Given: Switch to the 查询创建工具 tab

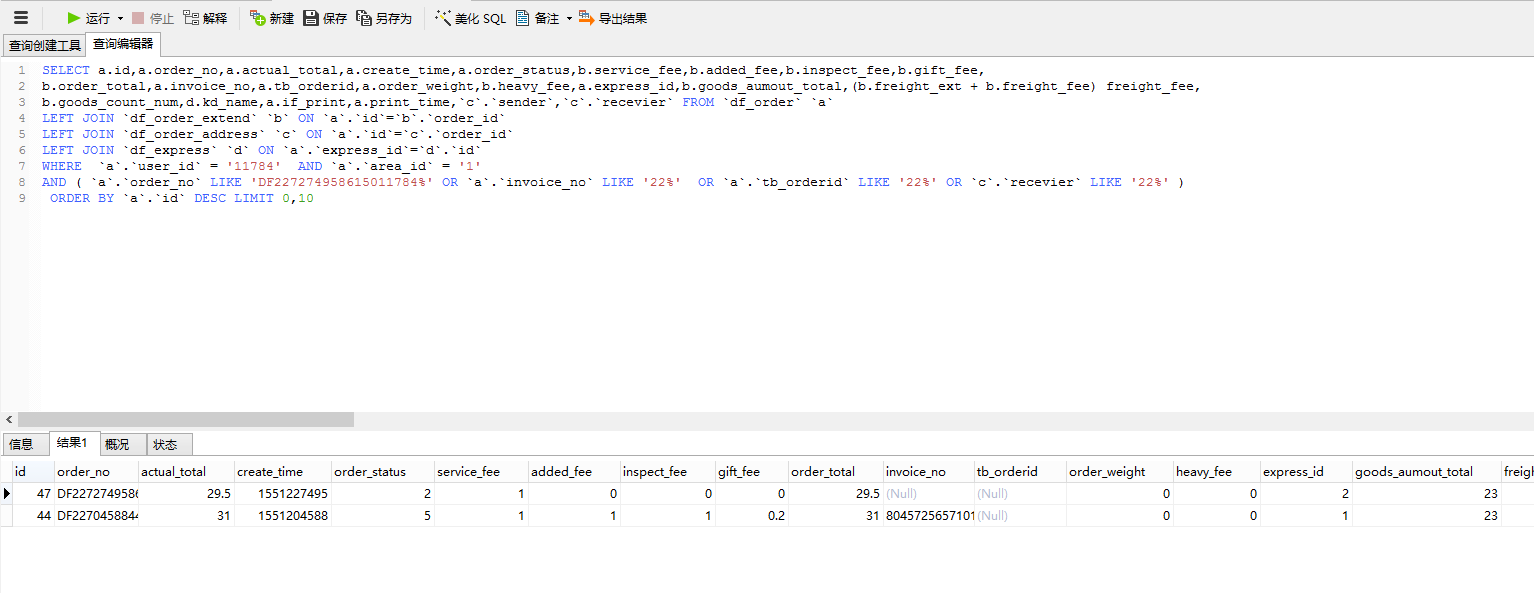Looking at the screenshot, I should click(44, 45).
